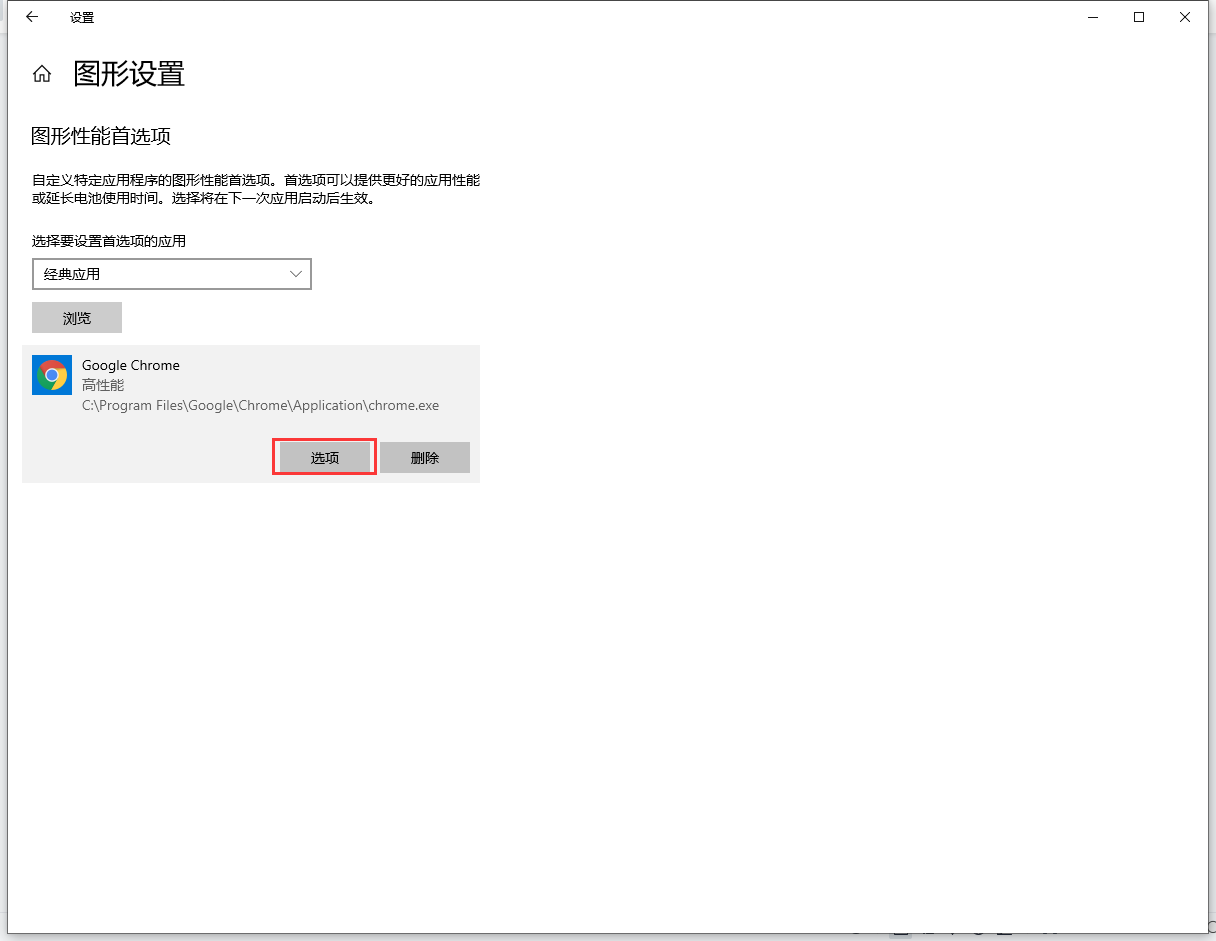The height and width of the screenshot is (941, 1216).
Task: Click the chevron arrow of the app type dropdown
Action: click(295, 274)
